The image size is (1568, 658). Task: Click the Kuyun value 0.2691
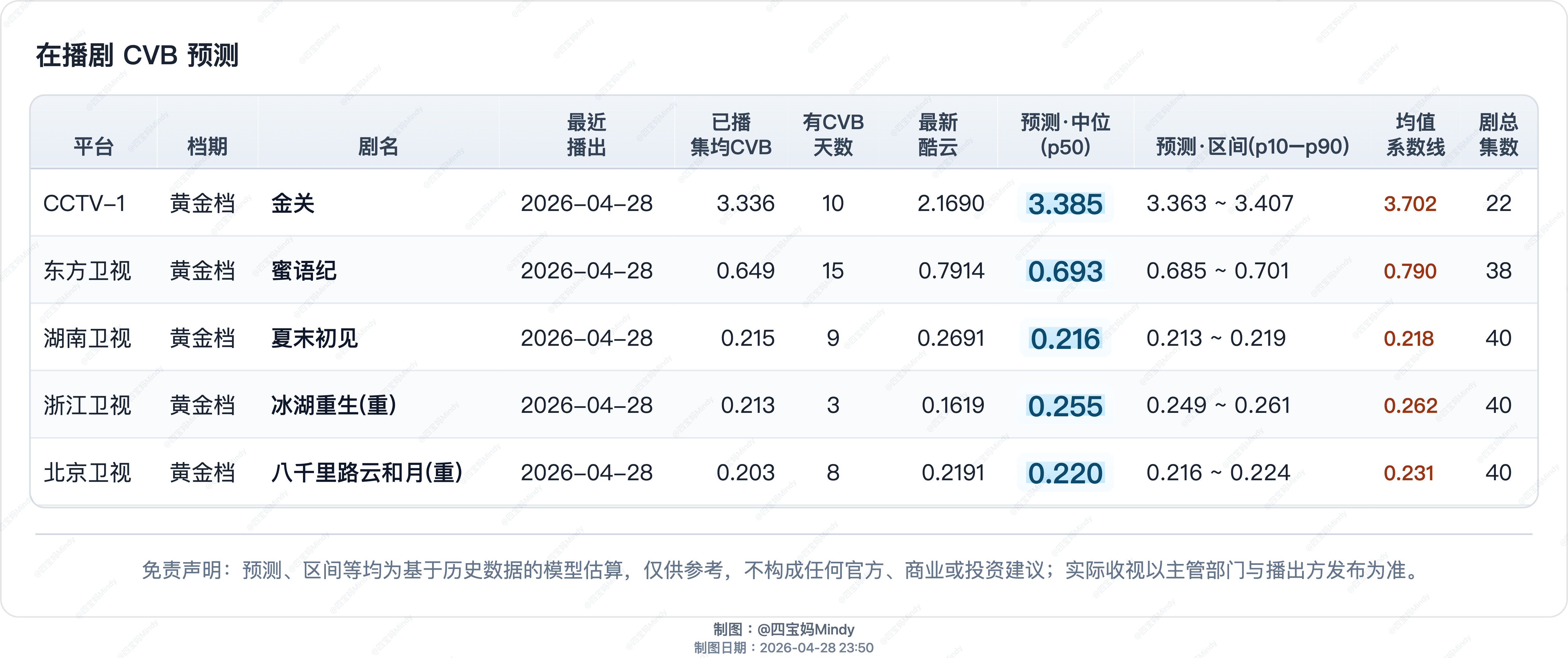[x=951, y=339]
